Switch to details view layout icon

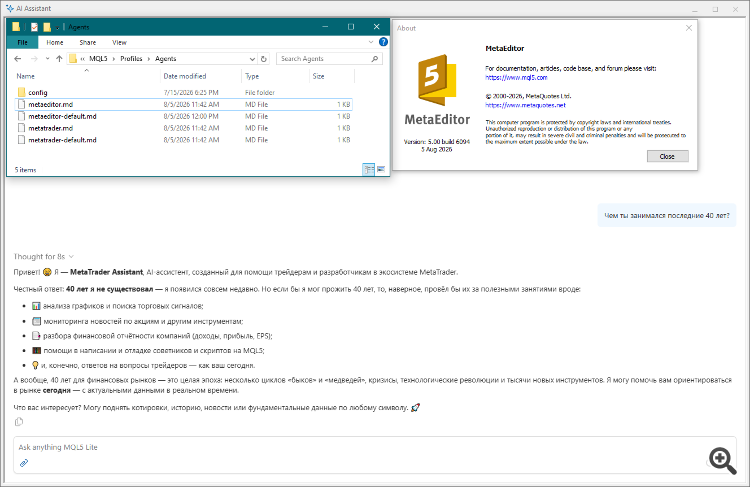[x=368, y=169]
